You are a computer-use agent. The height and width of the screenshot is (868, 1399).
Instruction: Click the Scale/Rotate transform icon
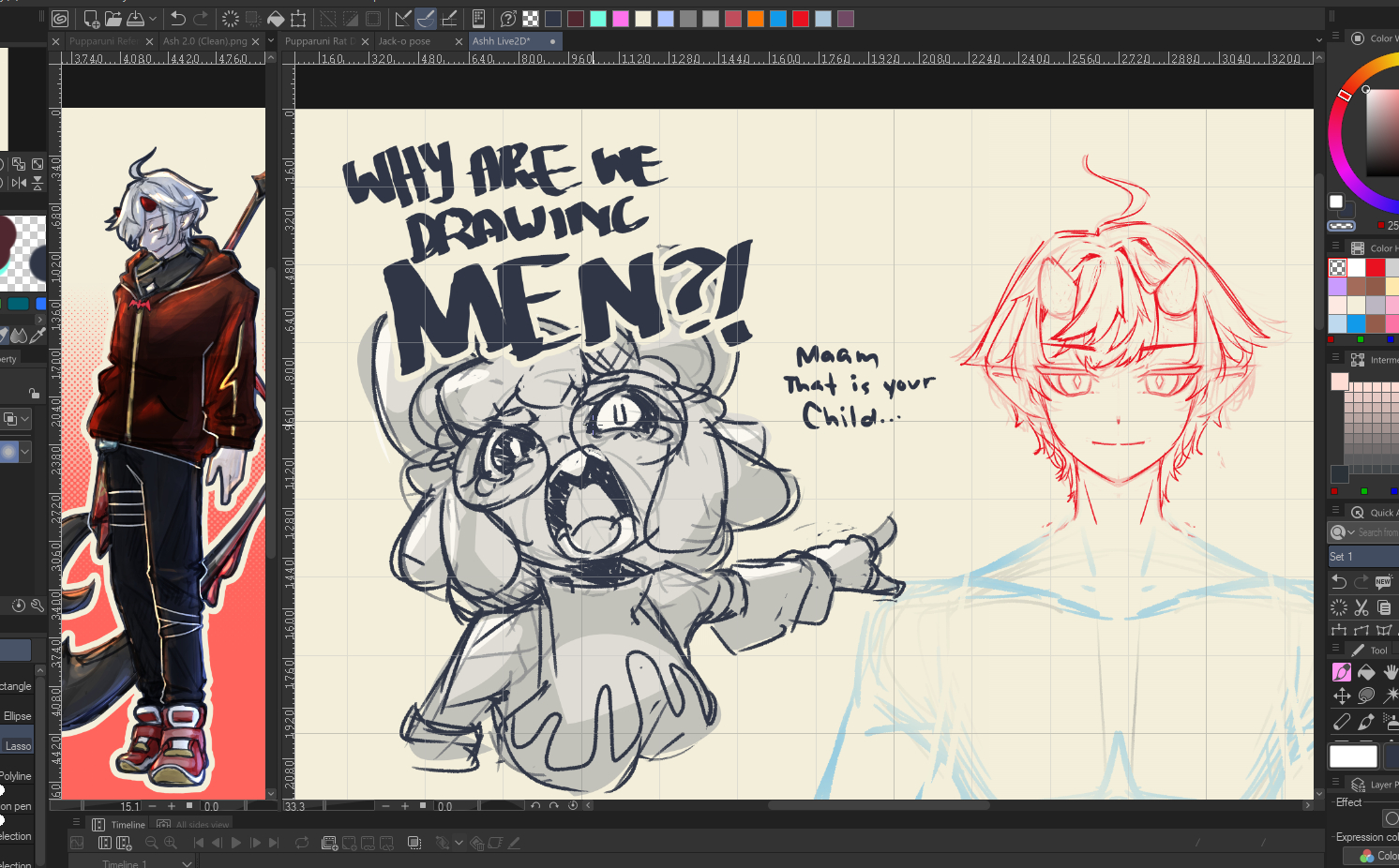click(298, 19)
